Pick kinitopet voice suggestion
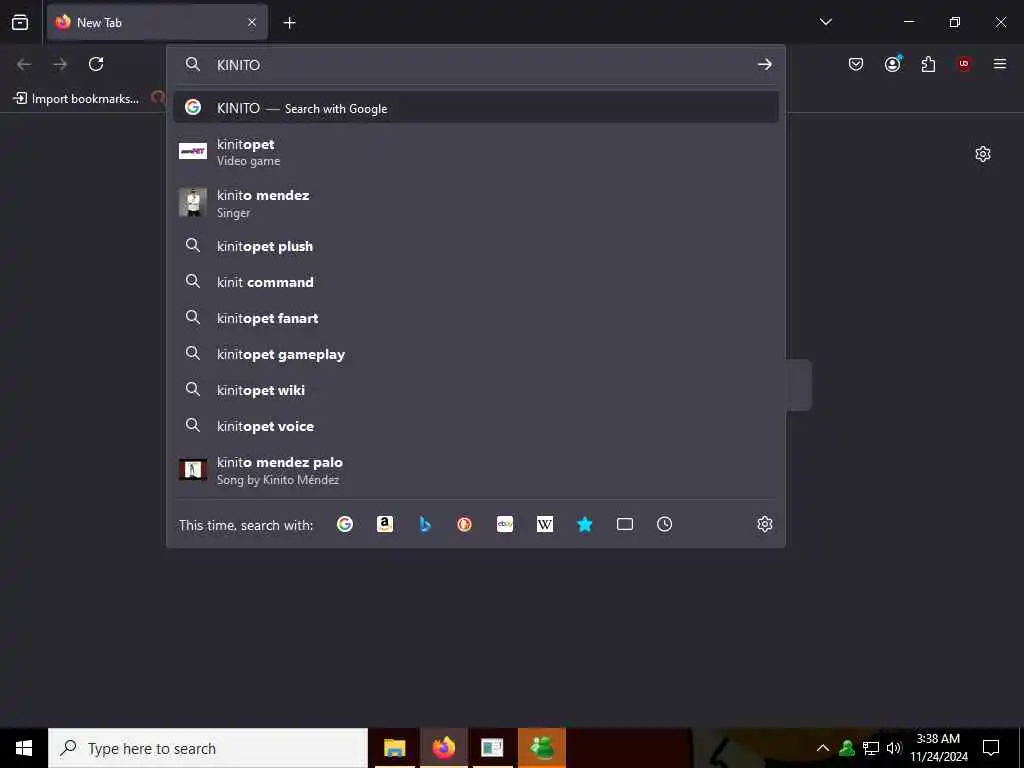Viewport: 1024px width, 768px height. (476, 426)
